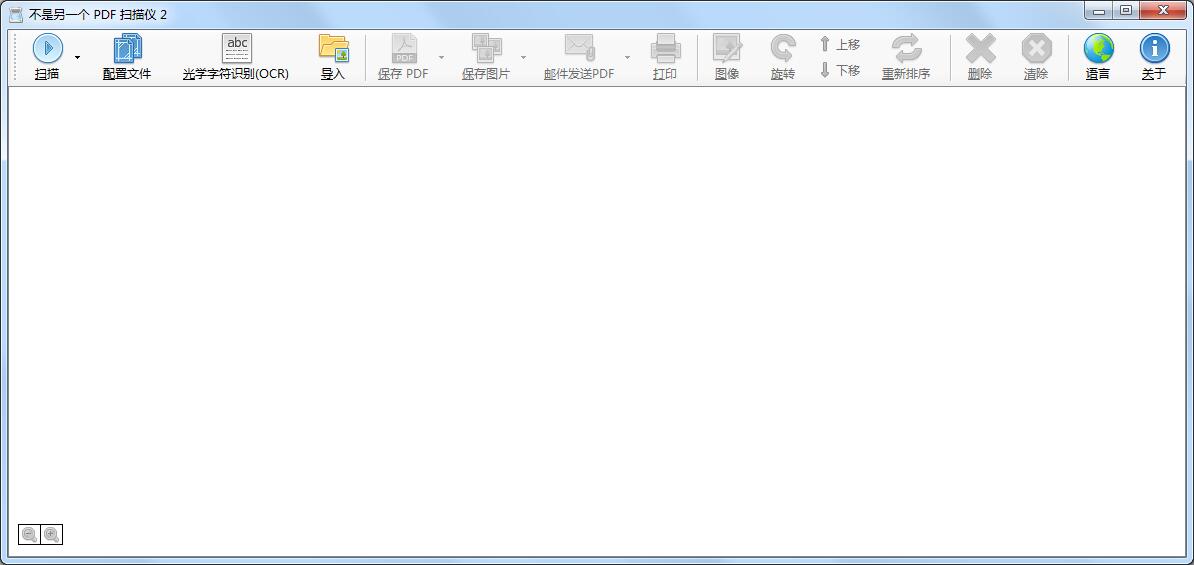Start scanning with the 扫描 button

click(47, 57)
